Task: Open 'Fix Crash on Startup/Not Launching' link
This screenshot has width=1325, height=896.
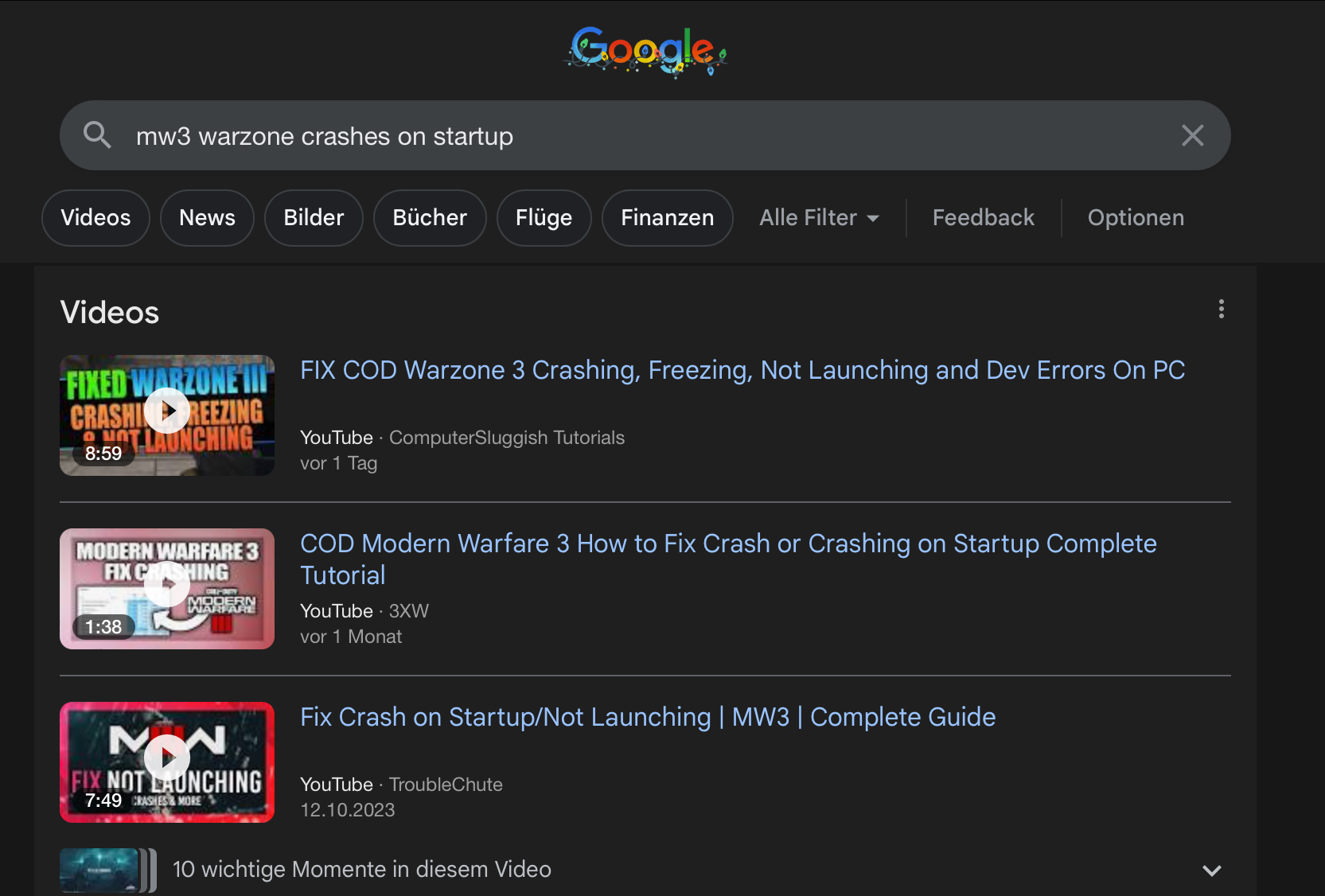Action: tap(648, 717)
